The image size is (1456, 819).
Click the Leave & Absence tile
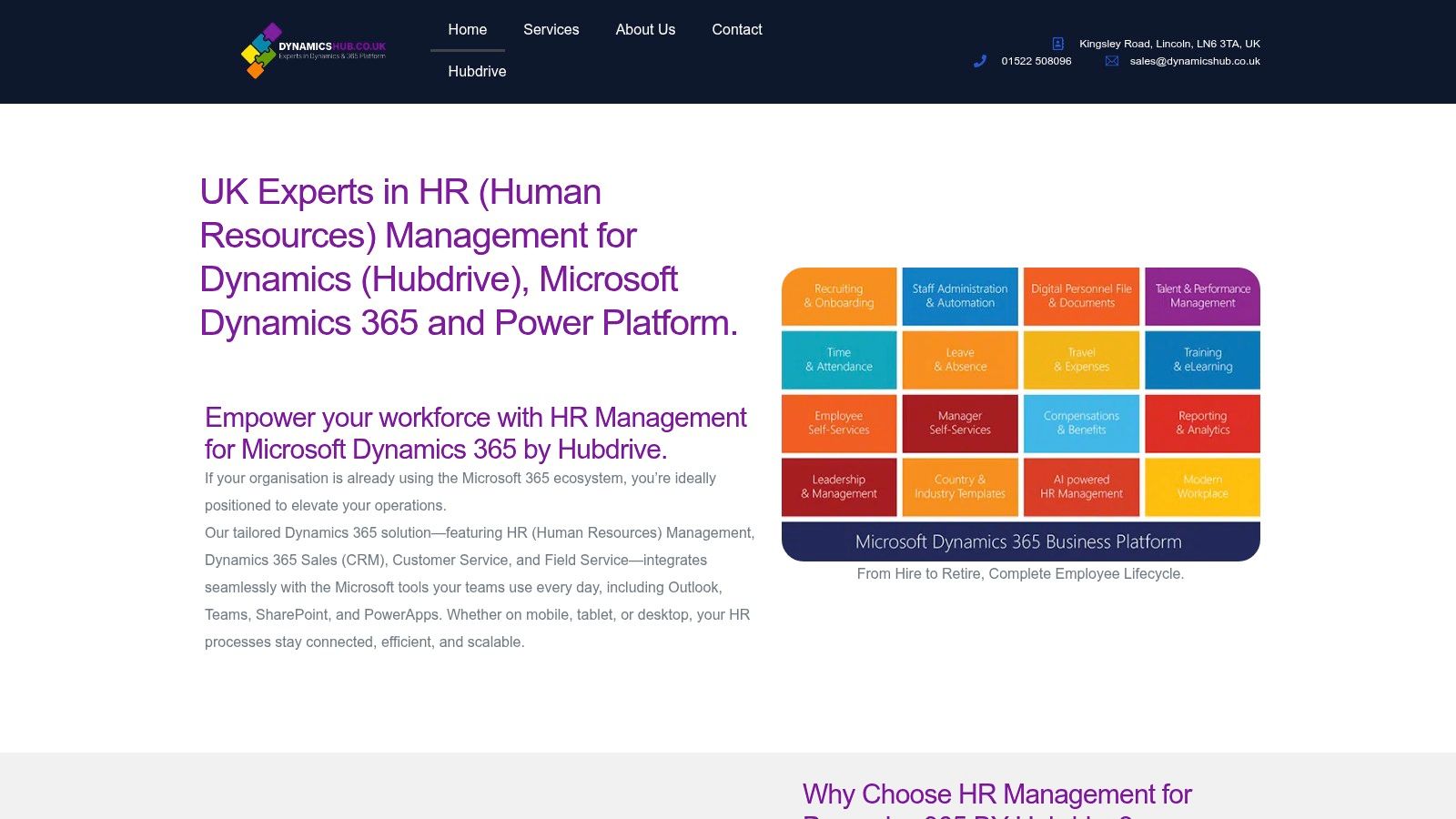(960, 359)
